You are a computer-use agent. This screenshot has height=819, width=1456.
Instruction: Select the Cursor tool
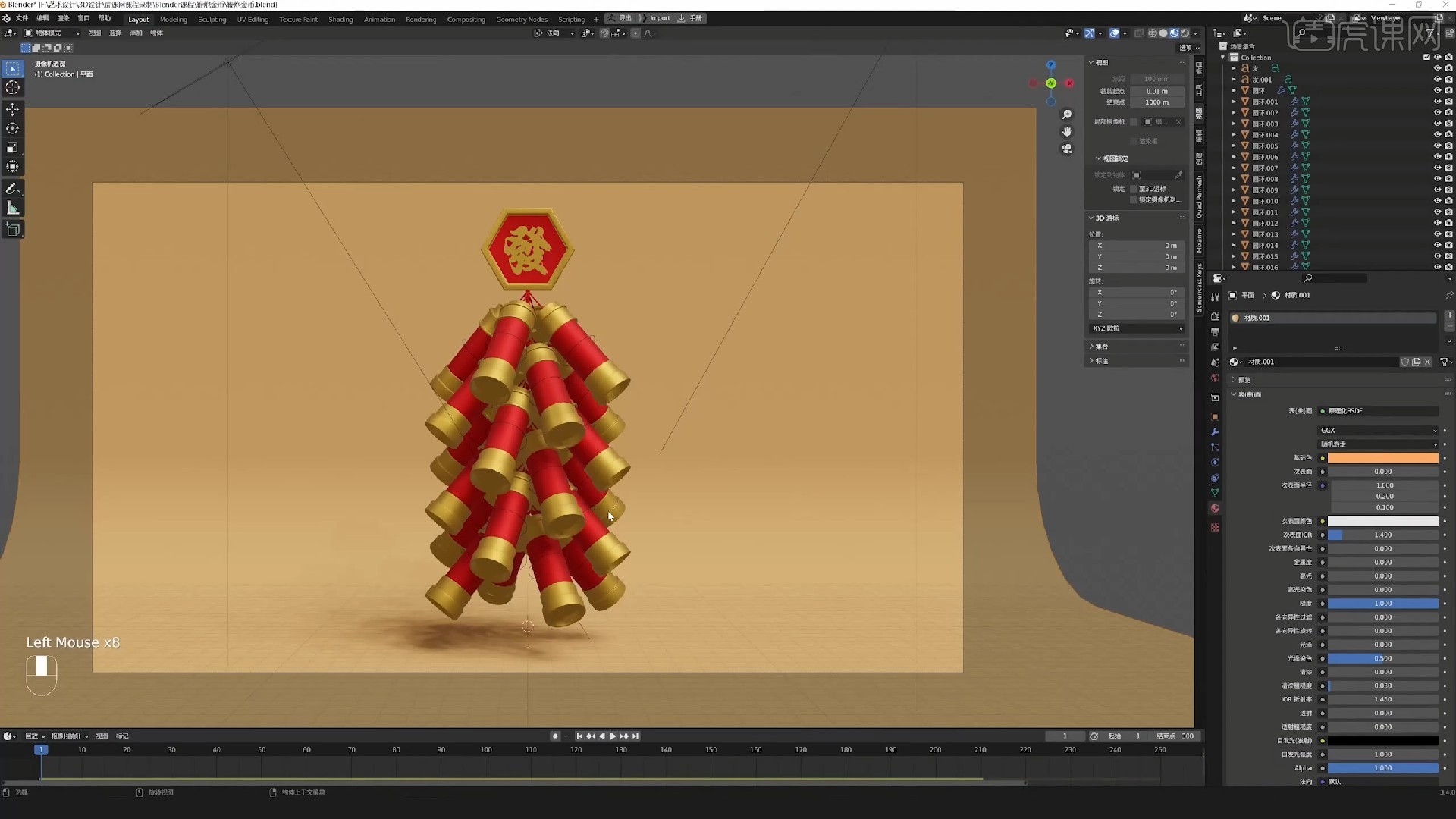pyautogui.click(x=13, y=88)
